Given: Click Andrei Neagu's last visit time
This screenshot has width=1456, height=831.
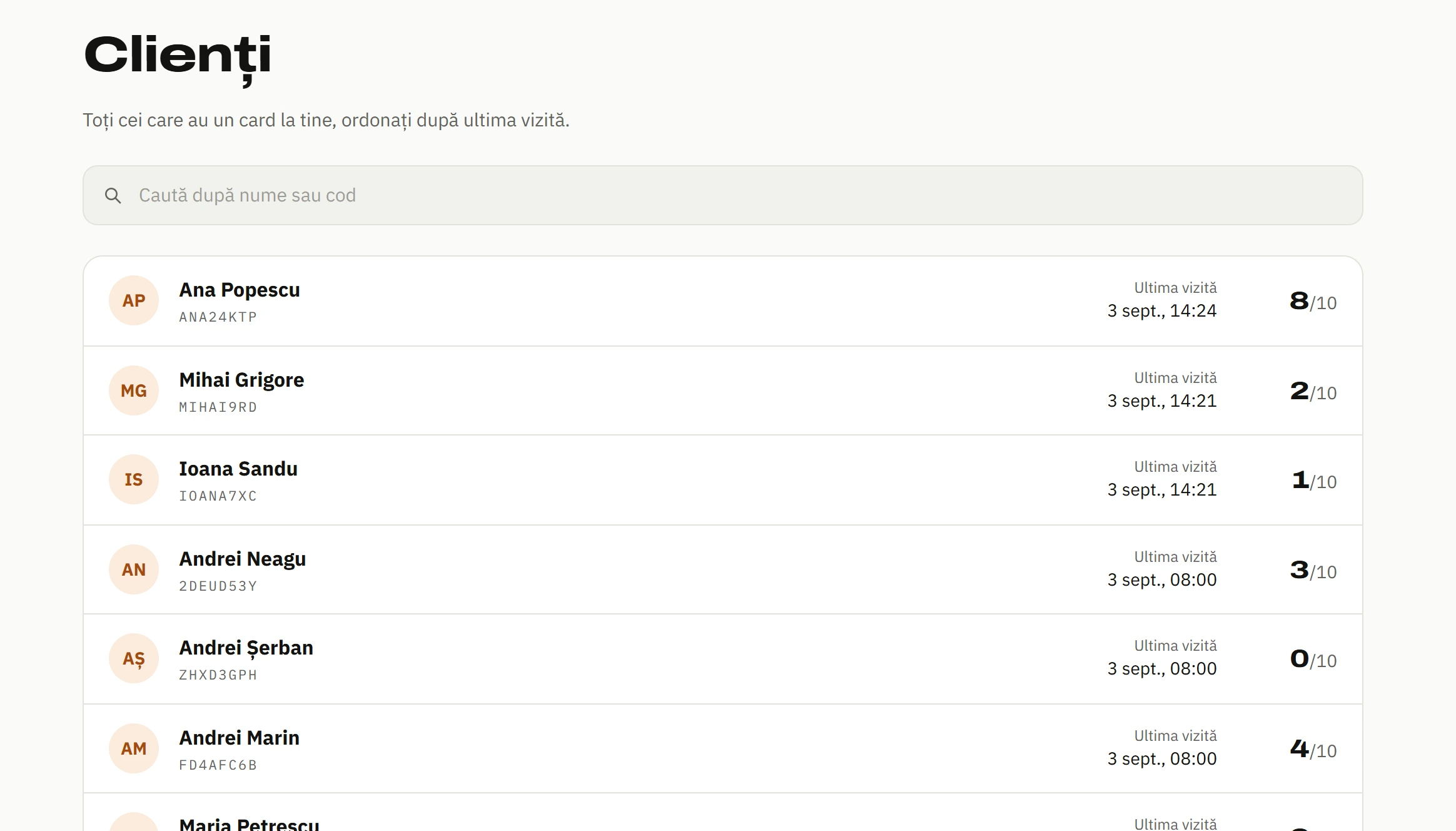Looking at the screenshot, I should click(1162, 580).
